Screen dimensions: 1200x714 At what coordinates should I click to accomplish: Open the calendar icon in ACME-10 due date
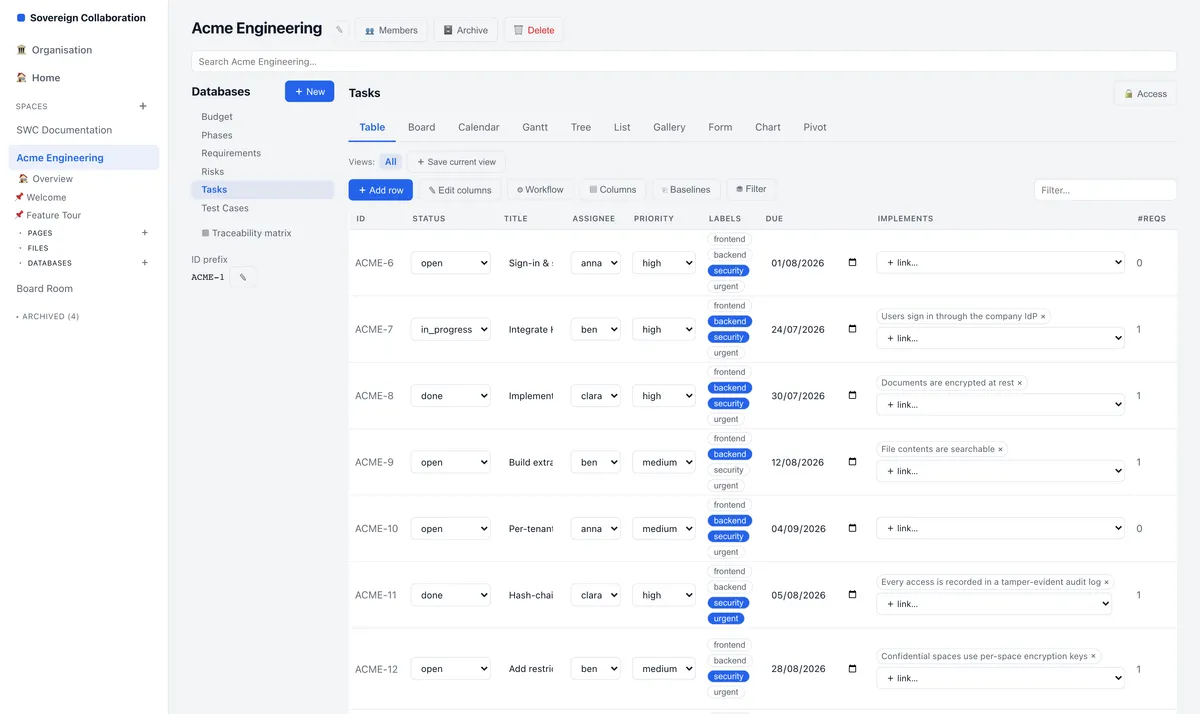pyautogui.click(x=852, y=528)
